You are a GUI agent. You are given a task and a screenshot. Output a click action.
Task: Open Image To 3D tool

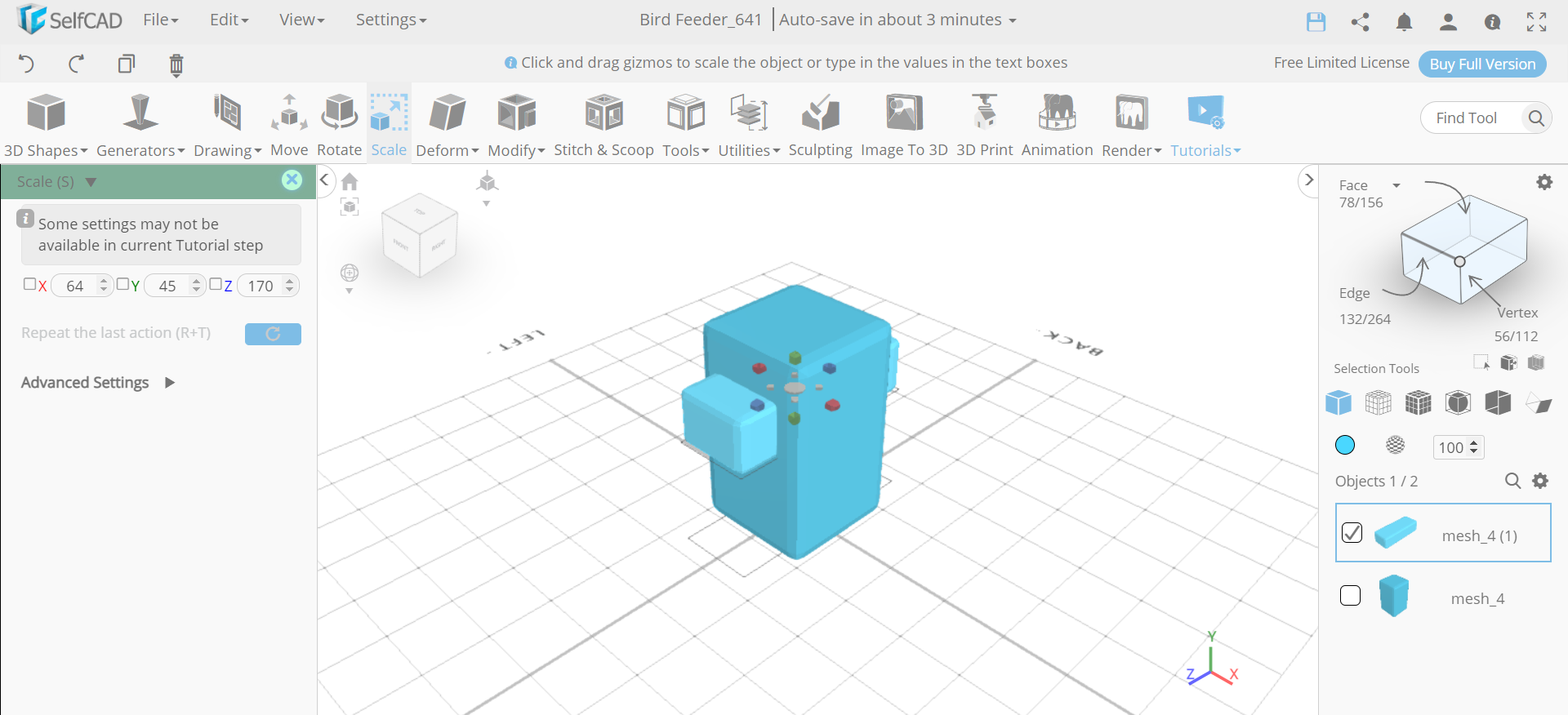click(904, 124)
